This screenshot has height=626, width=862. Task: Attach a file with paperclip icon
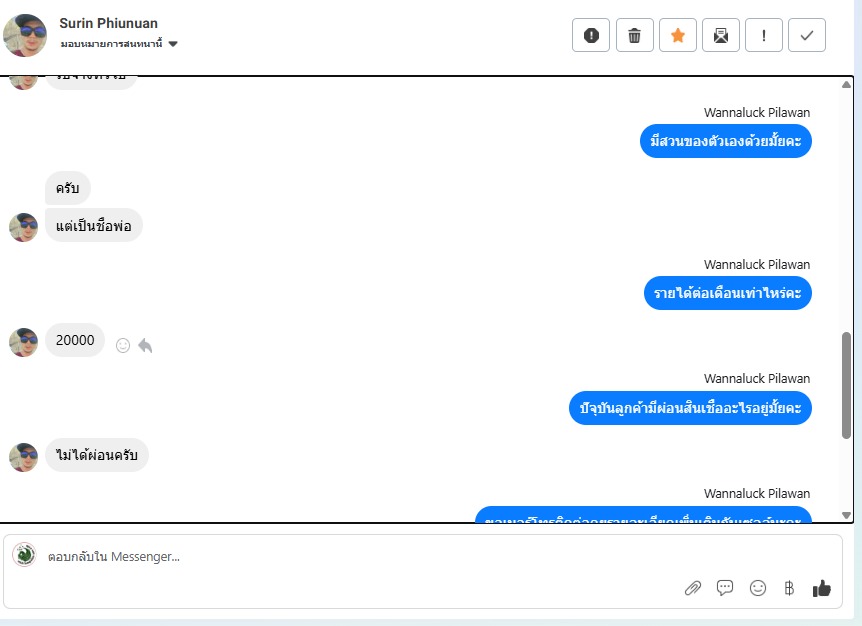point(693,588)
